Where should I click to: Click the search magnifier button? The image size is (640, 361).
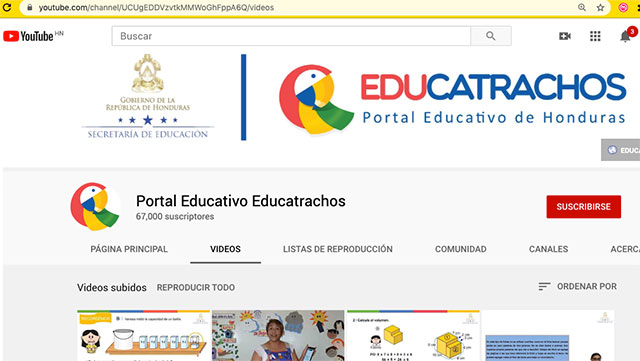pos(491,36)
